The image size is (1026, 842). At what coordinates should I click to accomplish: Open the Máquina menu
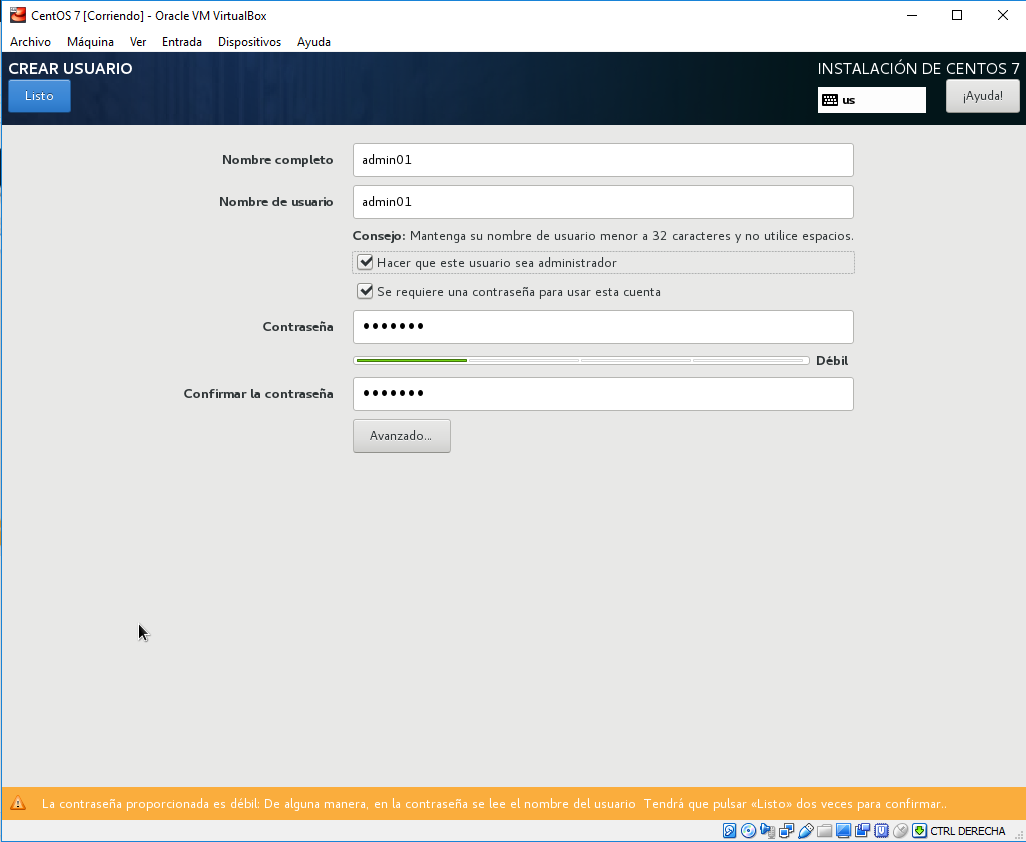coord(90,42)
